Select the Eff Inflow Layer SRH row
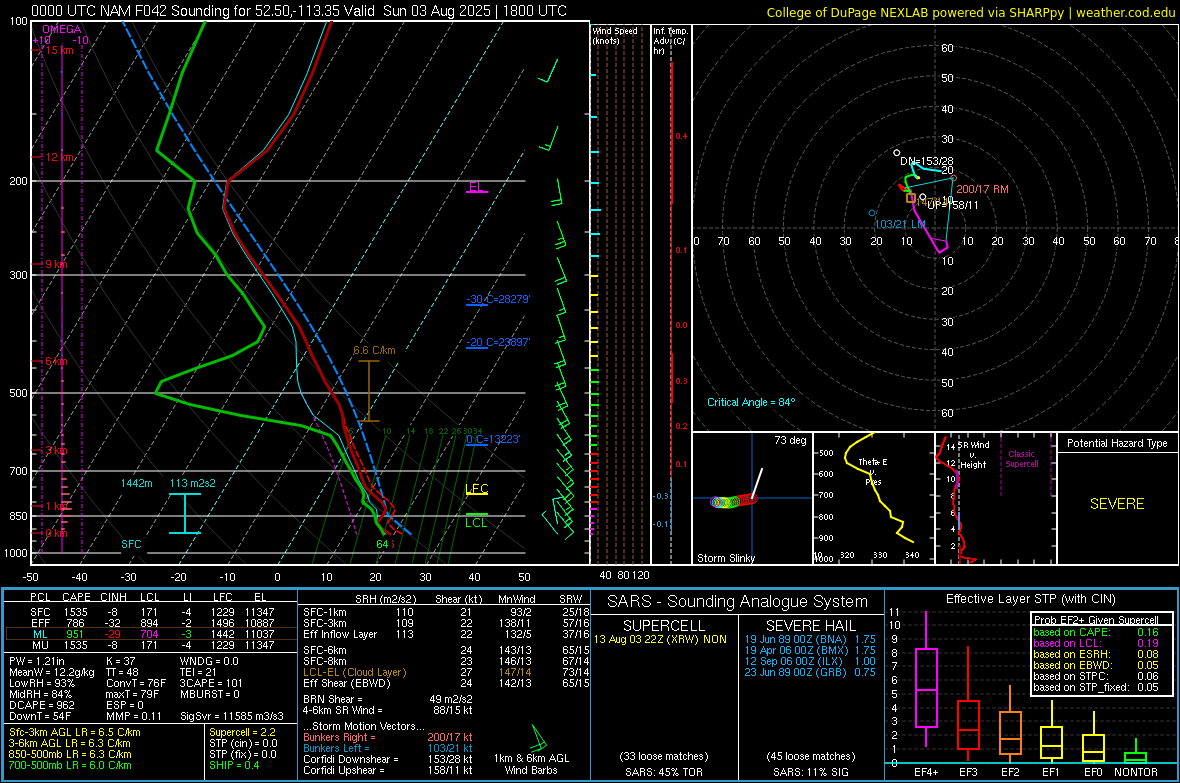Viewport: 1180px width, 783px height. point(446,634)
